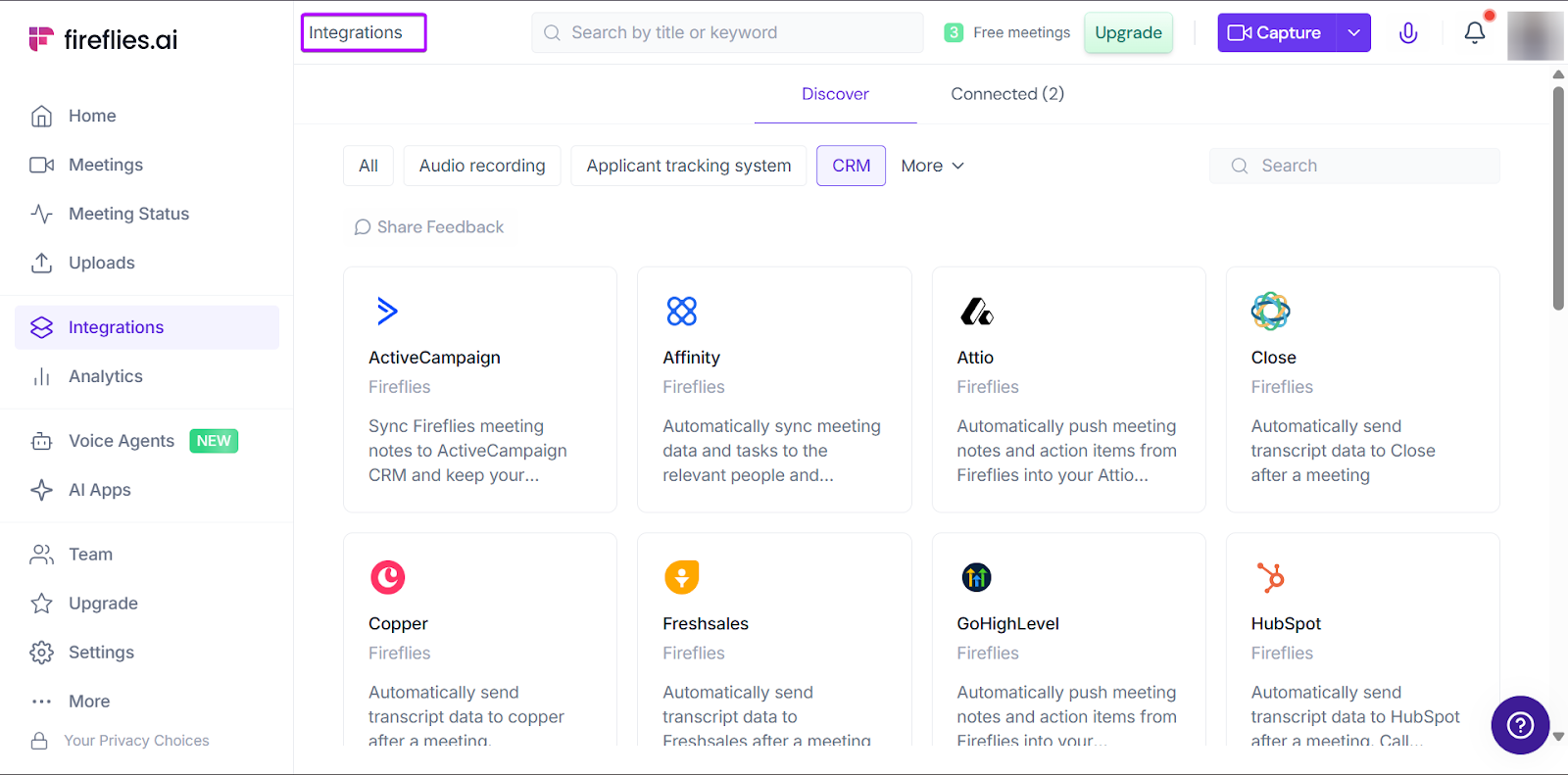This screenshot has width=1568, height=775.
Task: Click the integrations Search field
Action: coord(1354,166)
